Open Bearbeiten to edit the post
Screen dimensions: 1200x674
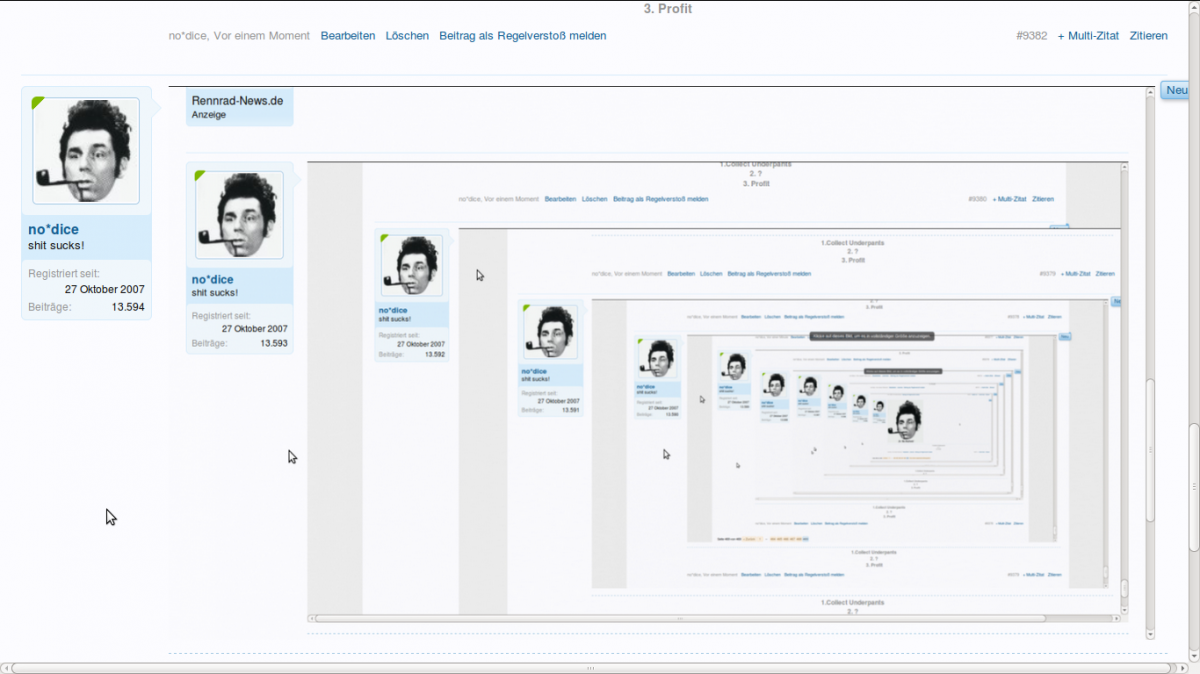pyautogui.click(x=348, y=36)
